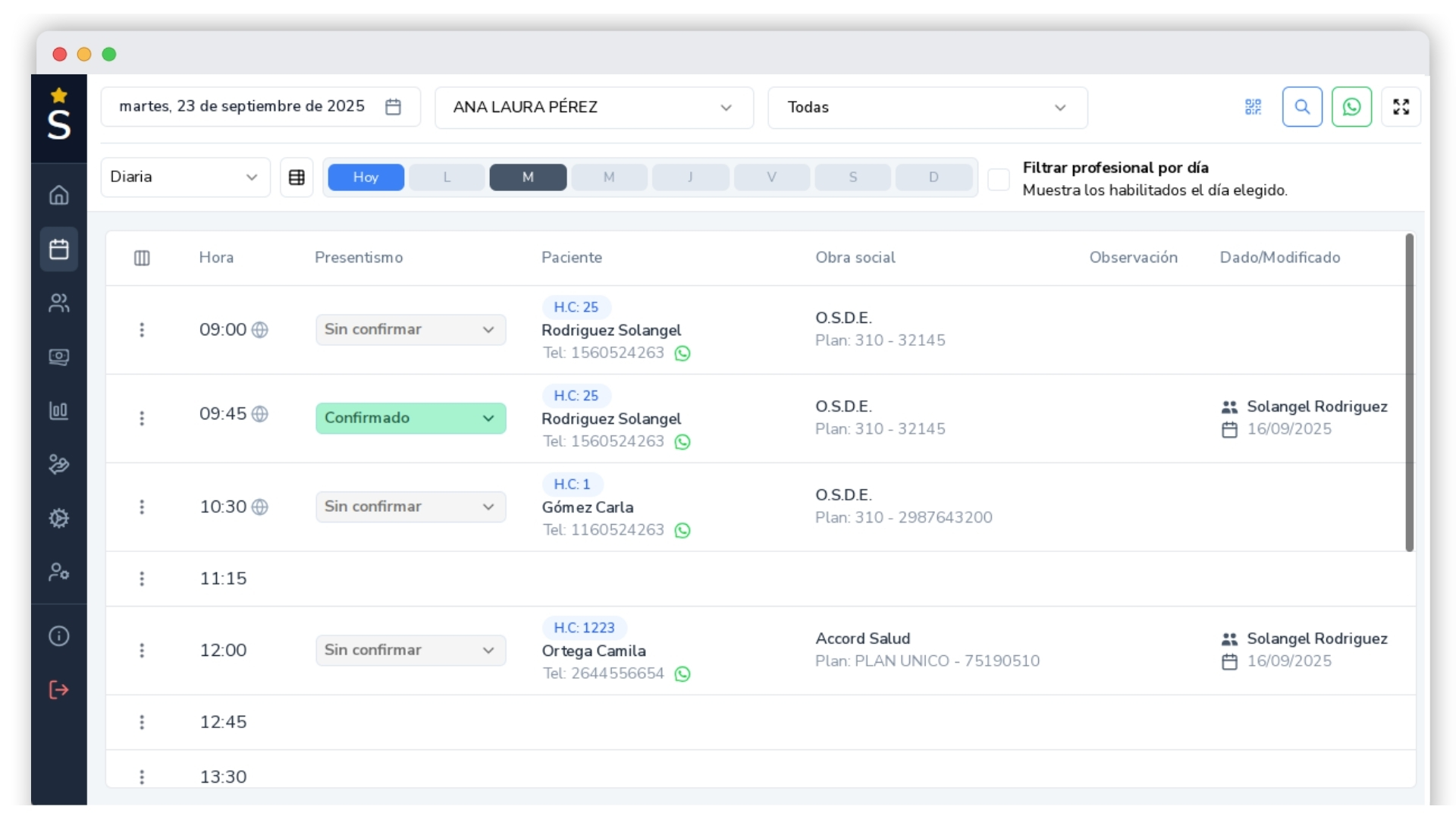The image size is (1456, 819).
Task: Open the QR code icon
Action: pos(1253,107)
